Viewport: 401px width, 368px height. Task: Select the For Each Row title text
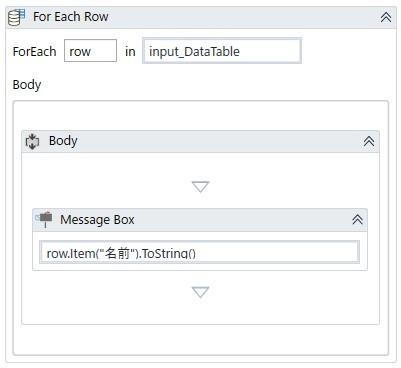click(x=71, y=17)
